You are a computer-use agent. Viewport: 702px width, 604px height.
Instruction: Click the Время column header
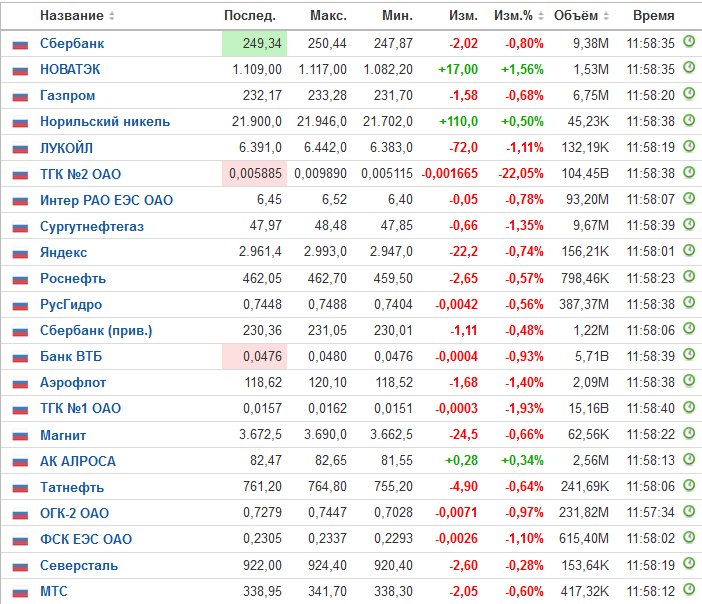click(x=654, y=16)
